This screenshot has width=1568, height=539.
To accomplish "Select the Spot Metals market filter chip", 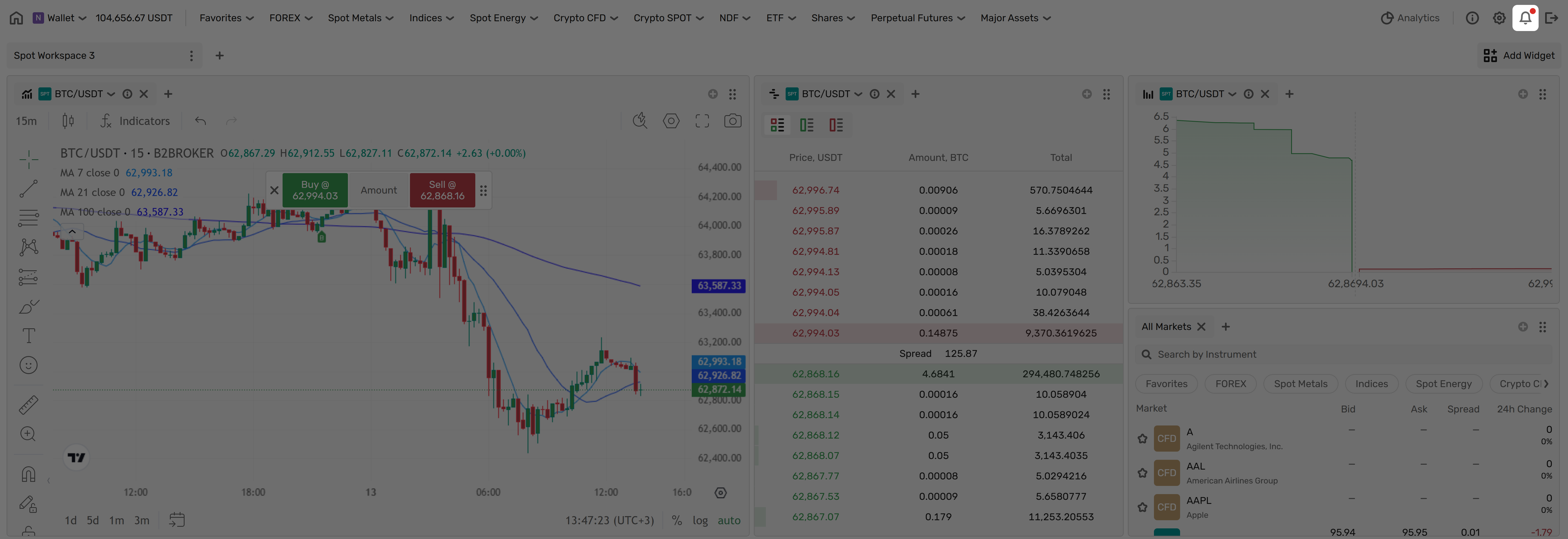I will pos(1301,384).
